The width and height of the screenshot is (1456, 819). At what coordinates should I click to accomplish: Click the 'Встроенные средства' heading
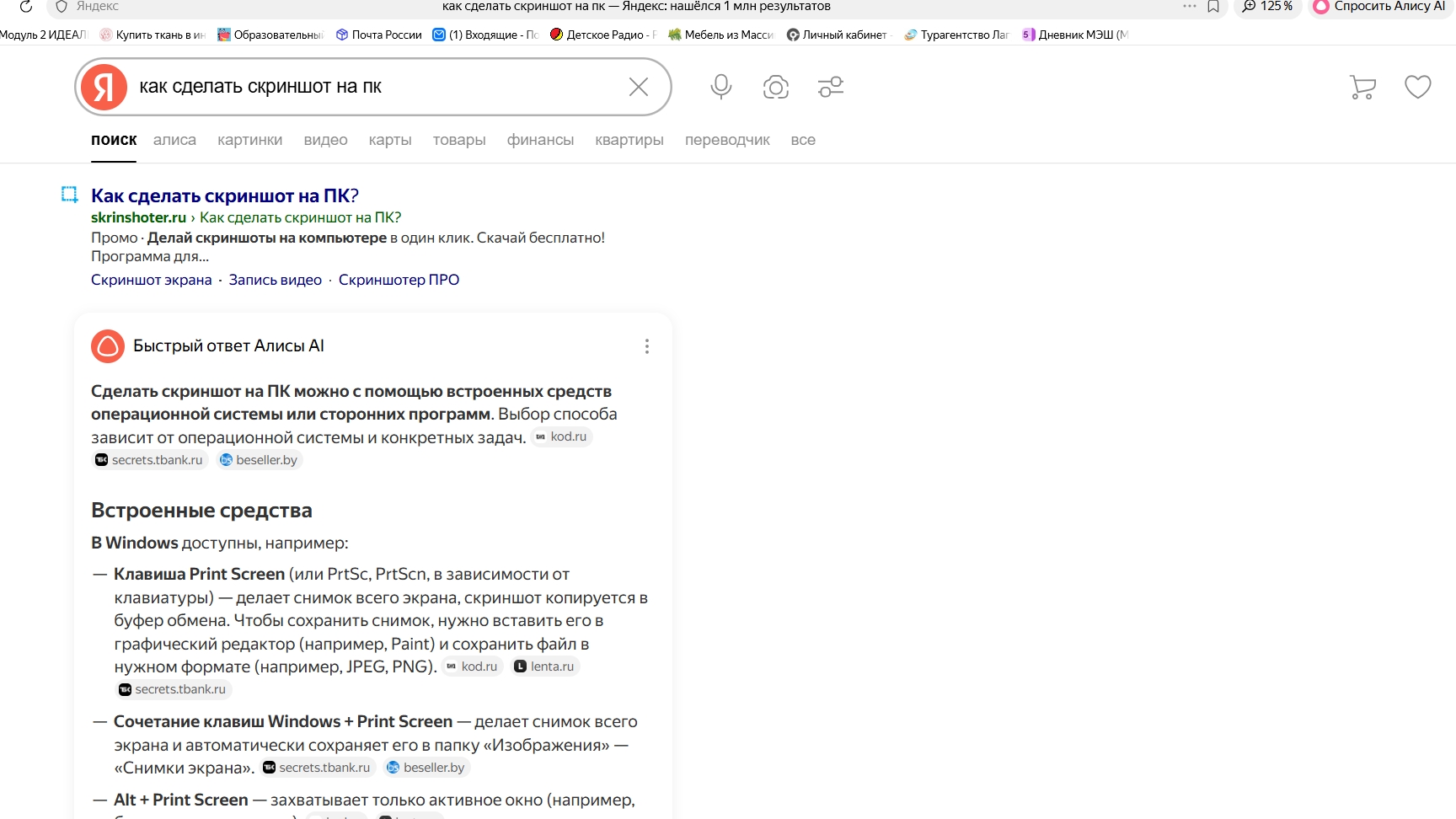coord(201,511)
